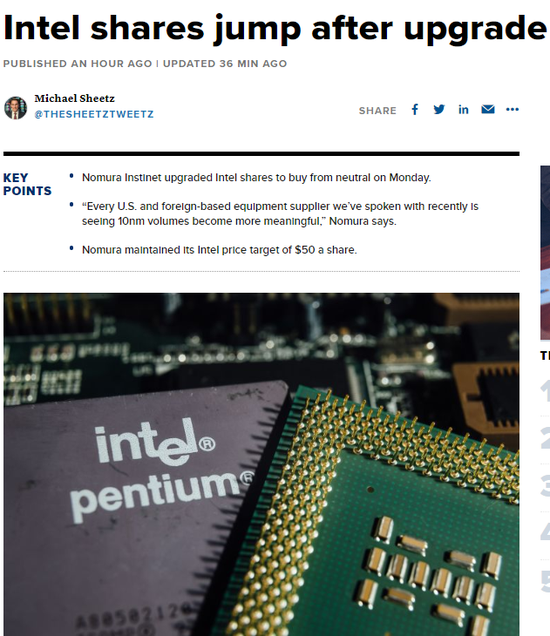Click trending item number 4 in sidebar
550x636 pixels.
coord(545,532)
